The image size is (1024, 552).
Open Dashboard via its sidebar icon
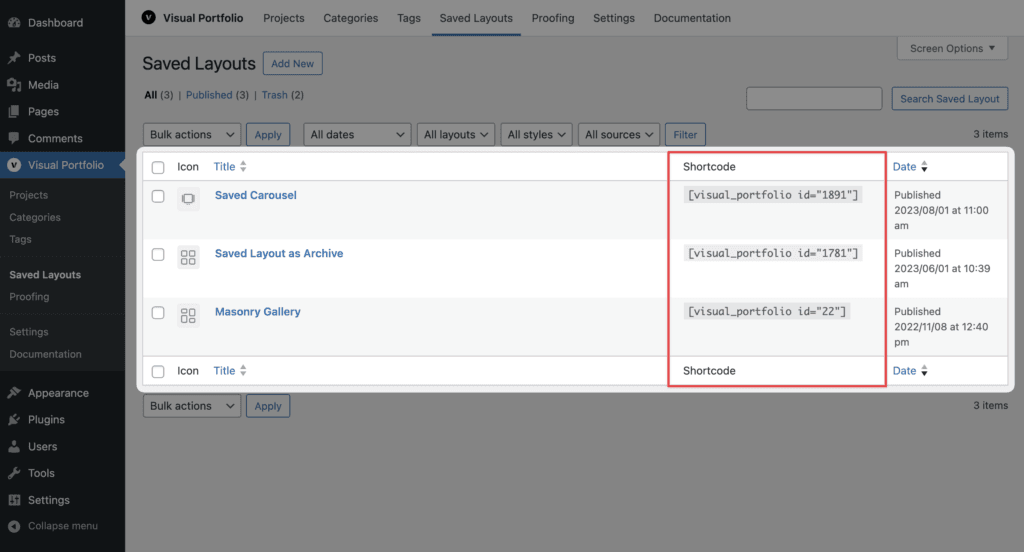14,22
